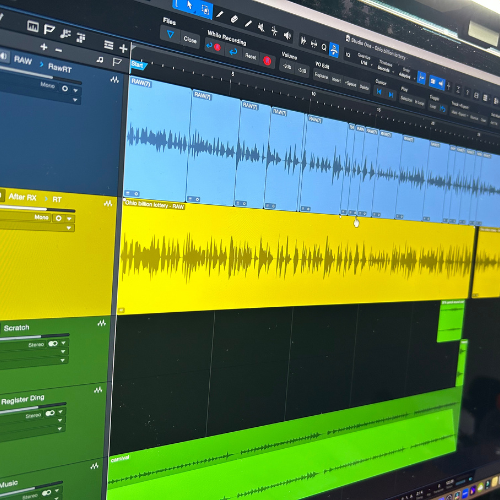
Task: Select the Eraser tool
Action: [234, 19]
